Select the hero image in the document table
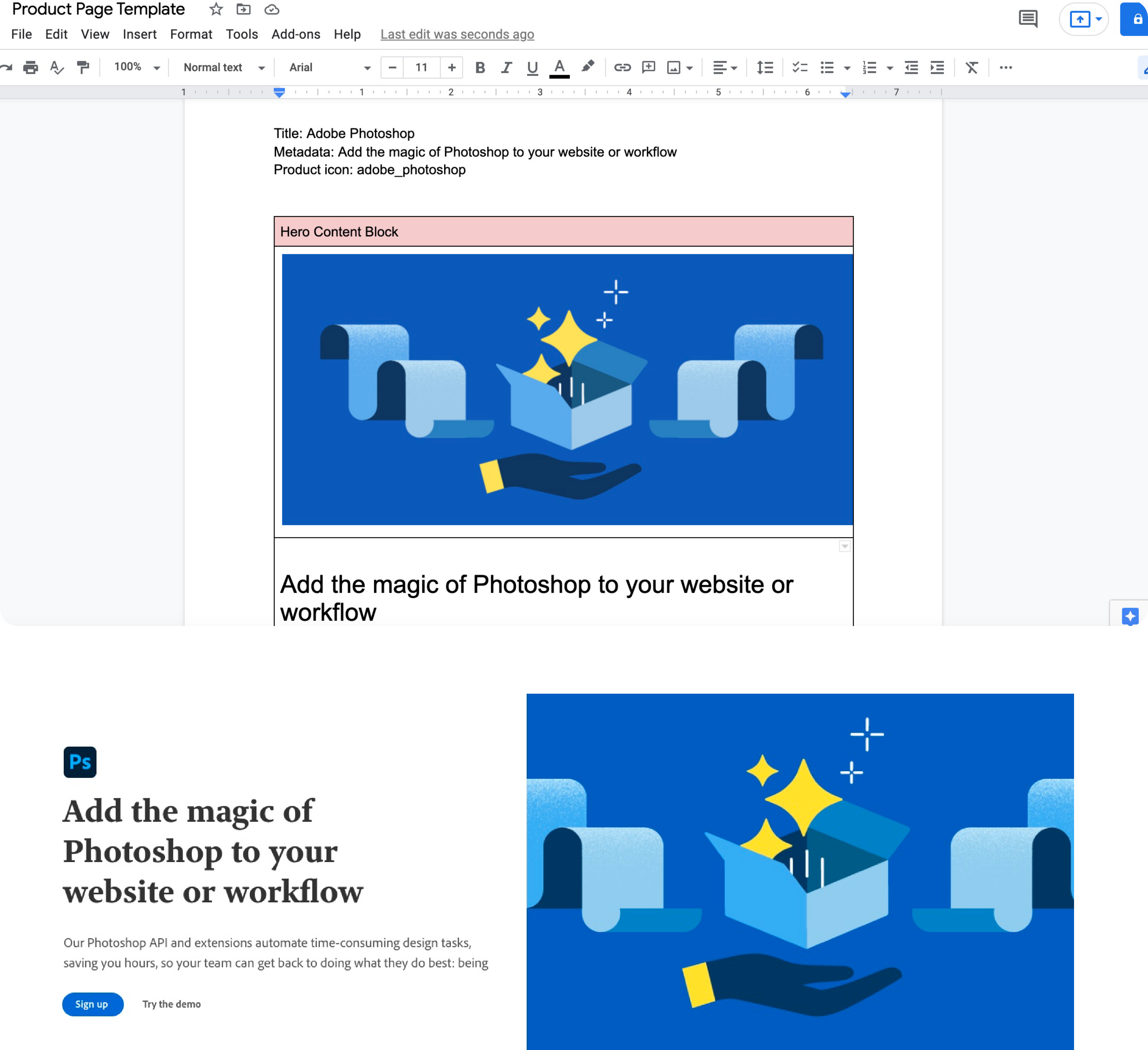This screenshot has width=1148, height=1050. pos(567,390)
